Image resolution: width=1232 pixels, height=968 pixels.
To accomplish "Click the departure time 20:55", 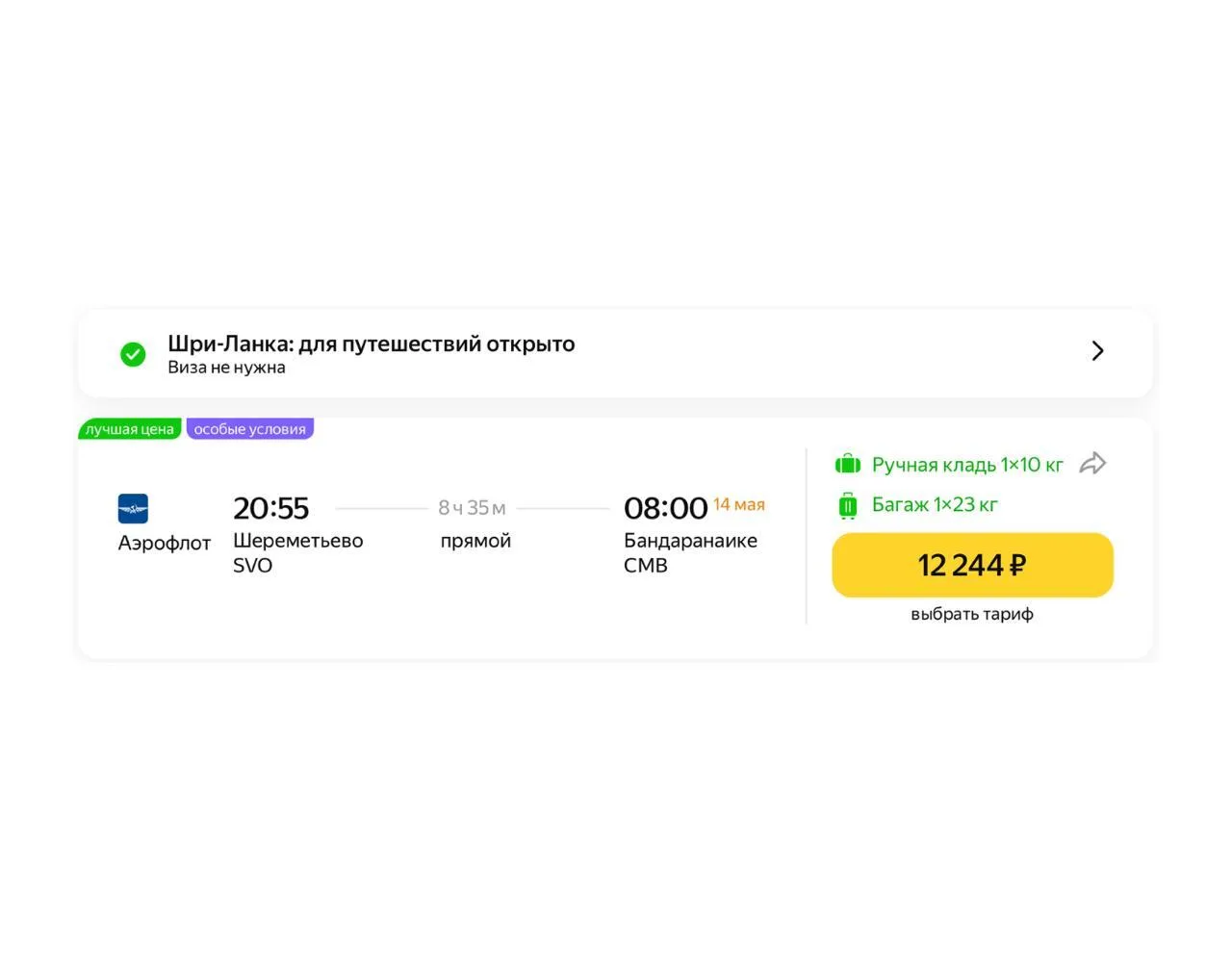I will click(x=270, y=508).
